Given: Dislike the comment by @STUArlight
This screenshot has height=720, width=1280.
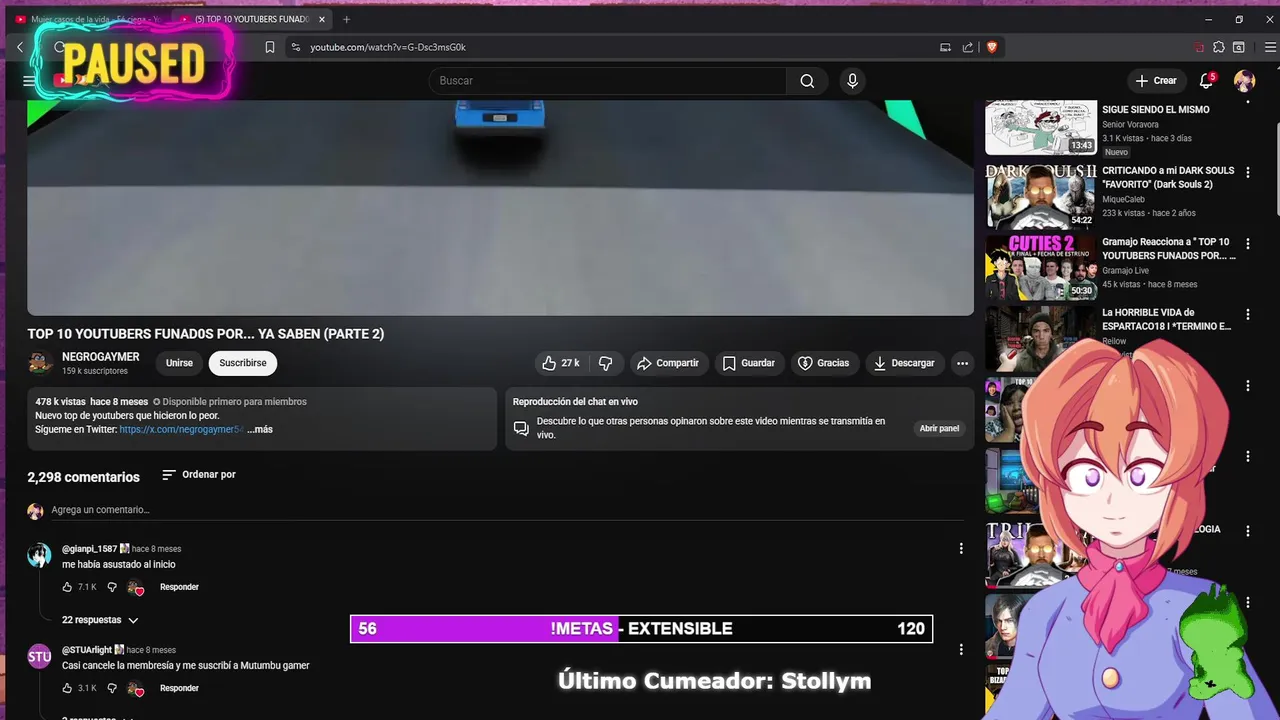Looking at the screenshot, I should pos(112,688).
